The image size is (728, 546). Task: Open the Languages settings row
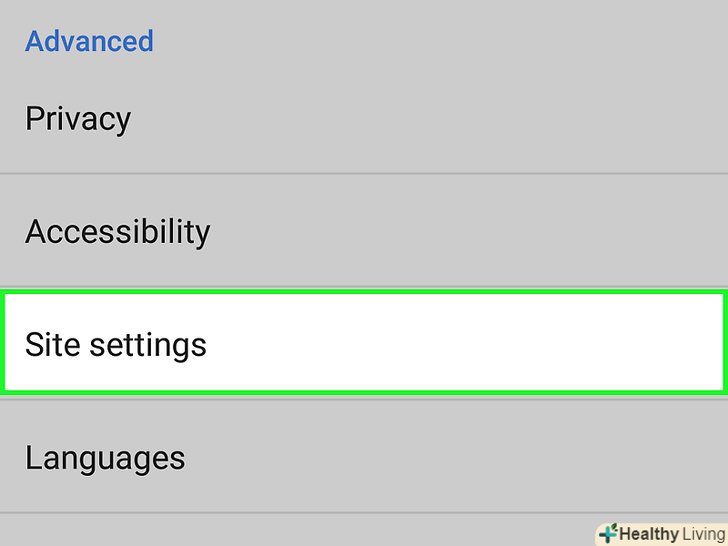point(105,458)
